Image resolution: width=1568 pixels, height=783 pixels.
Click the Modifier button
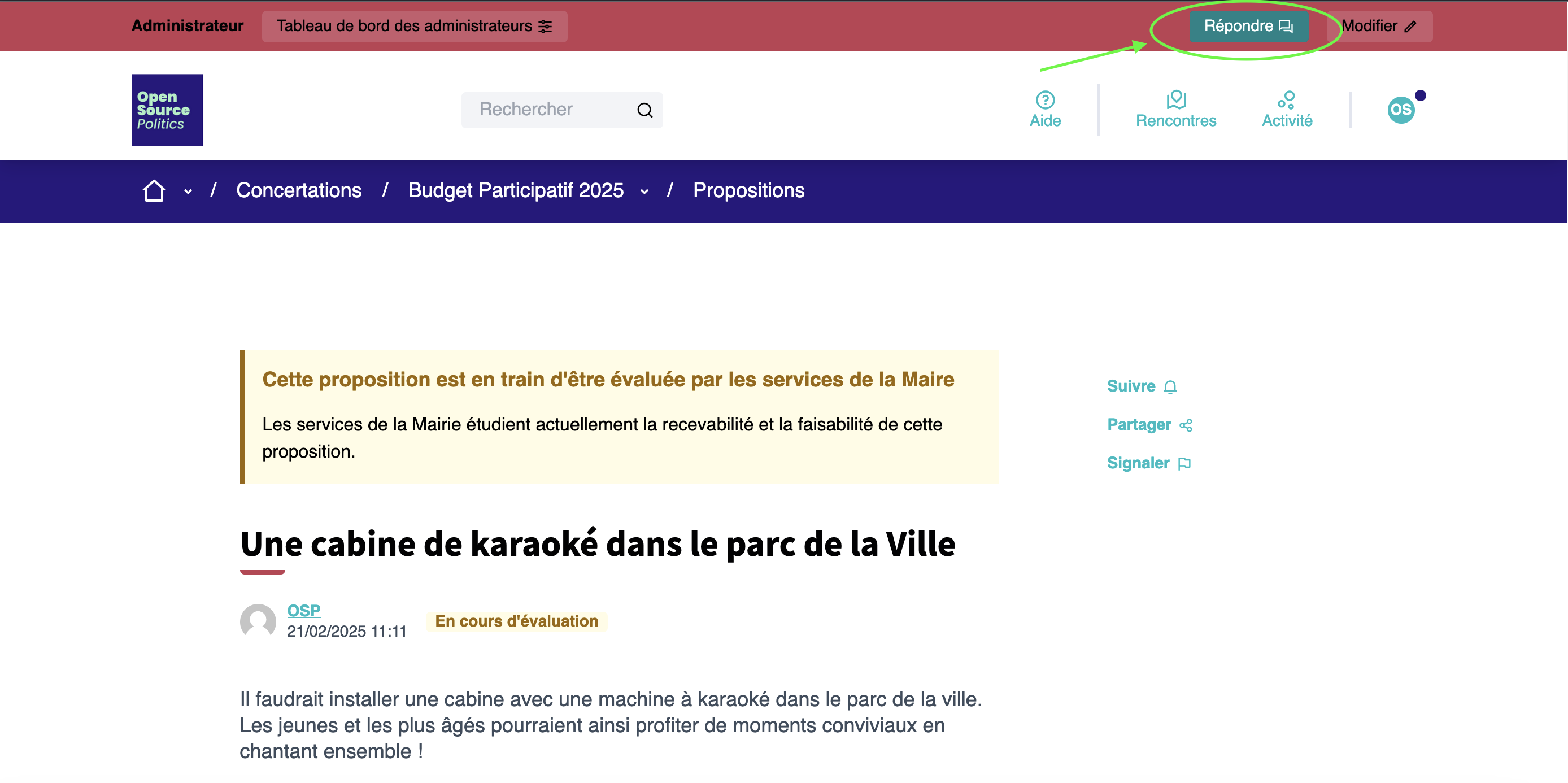point(1379,26)
